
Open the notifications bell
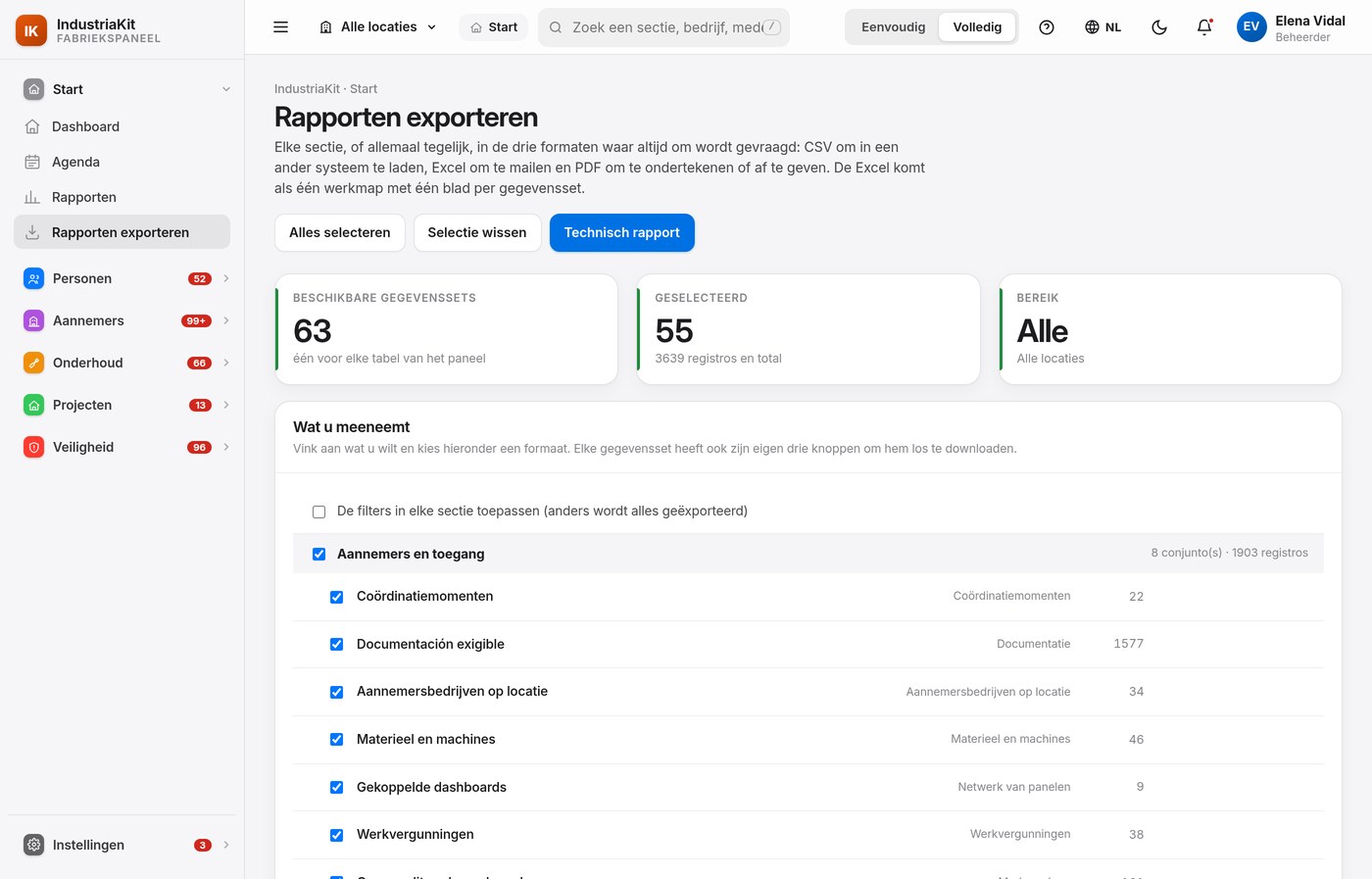[x=1204, y=27]
